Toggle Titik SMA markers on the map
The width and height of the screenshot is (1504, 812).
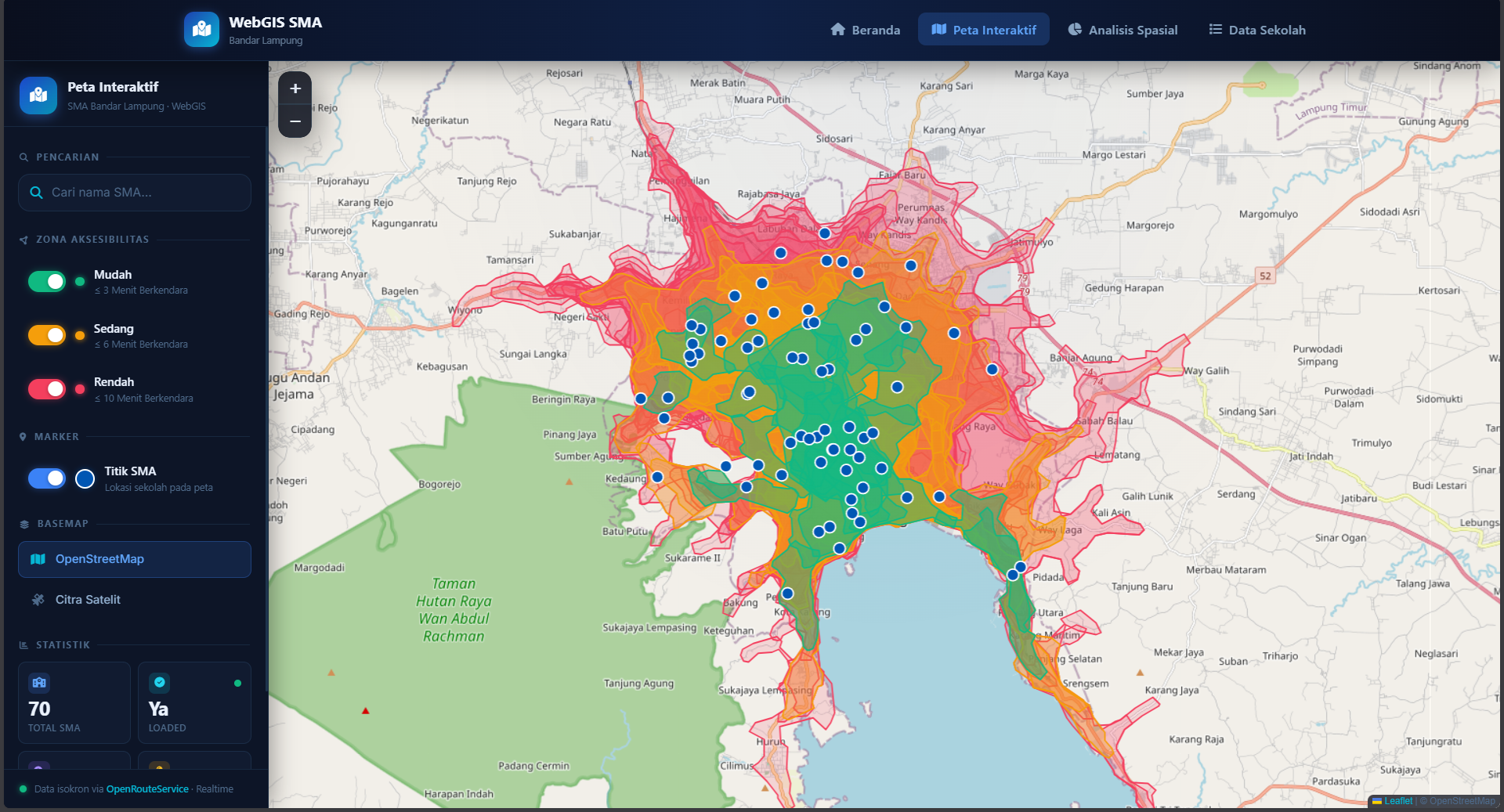[47, 478]
